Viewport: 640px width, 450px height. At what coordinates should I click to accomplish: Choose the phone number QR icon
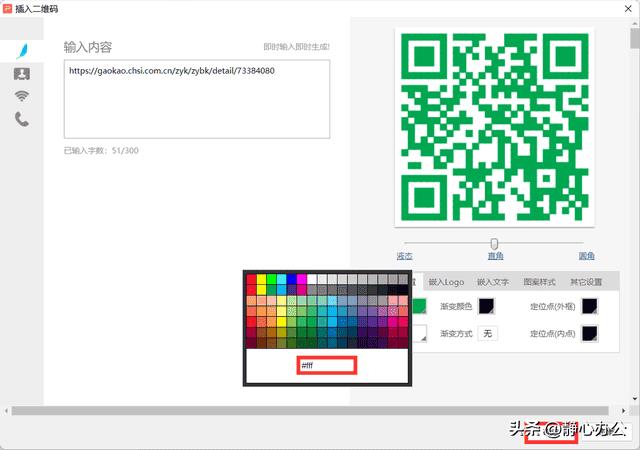(22, 119)
